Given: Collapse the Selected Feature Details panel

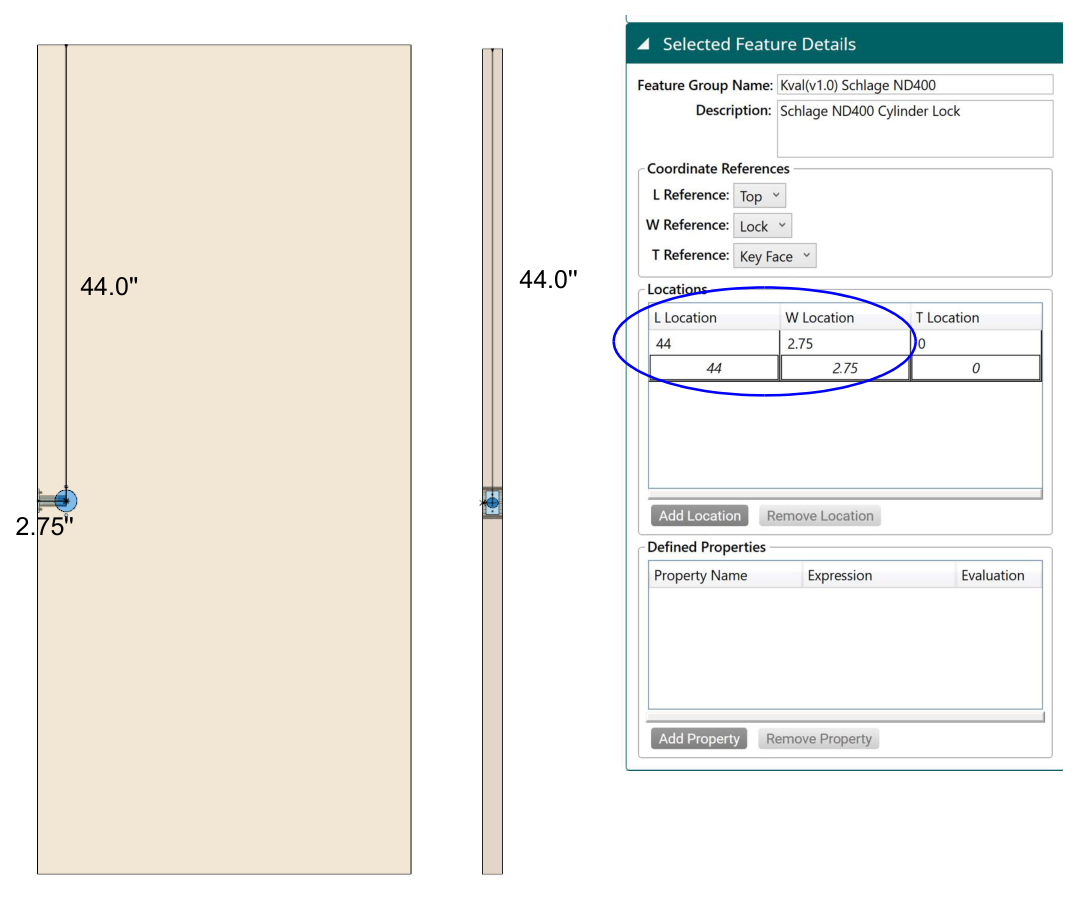Looking at the screenshot, I should point(644,45).
